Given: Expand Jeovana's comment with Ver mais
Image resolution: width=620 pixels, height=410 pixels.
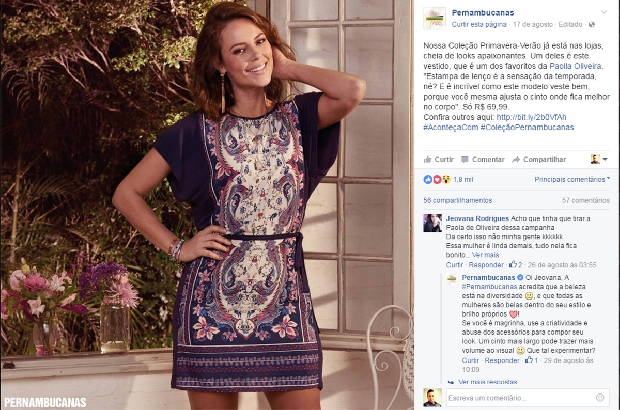Looking at the screenshot, I should coord(485,255).
